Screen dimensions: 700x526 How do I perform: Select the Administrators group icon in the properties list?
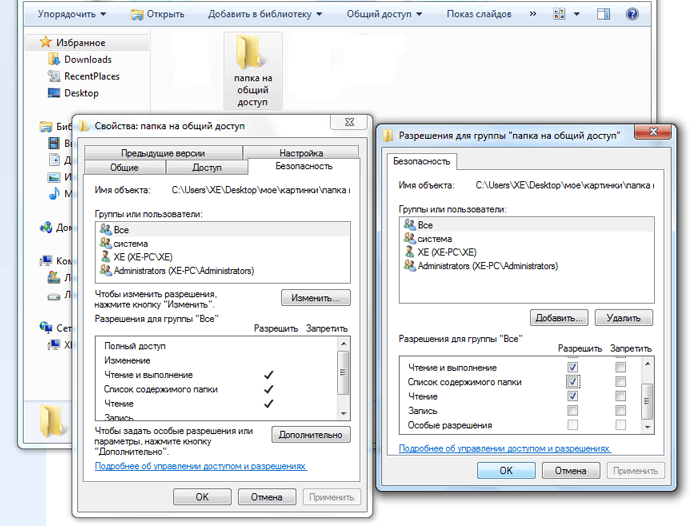pyautogui.click(x=105, y=270)
